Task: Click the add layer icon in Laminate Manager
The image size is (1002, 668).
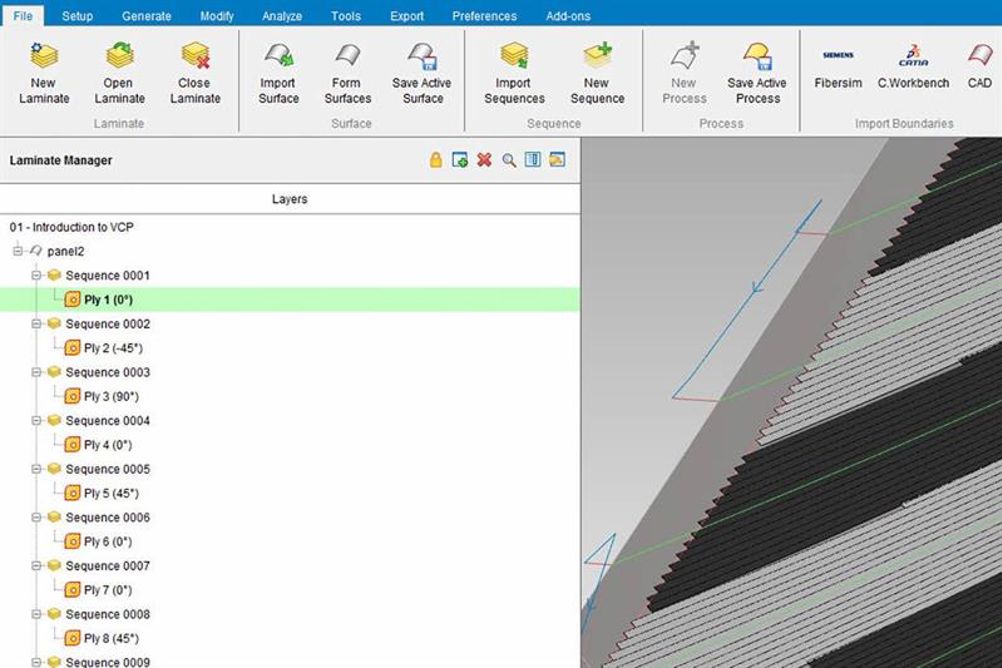Action: pos(459,160)
